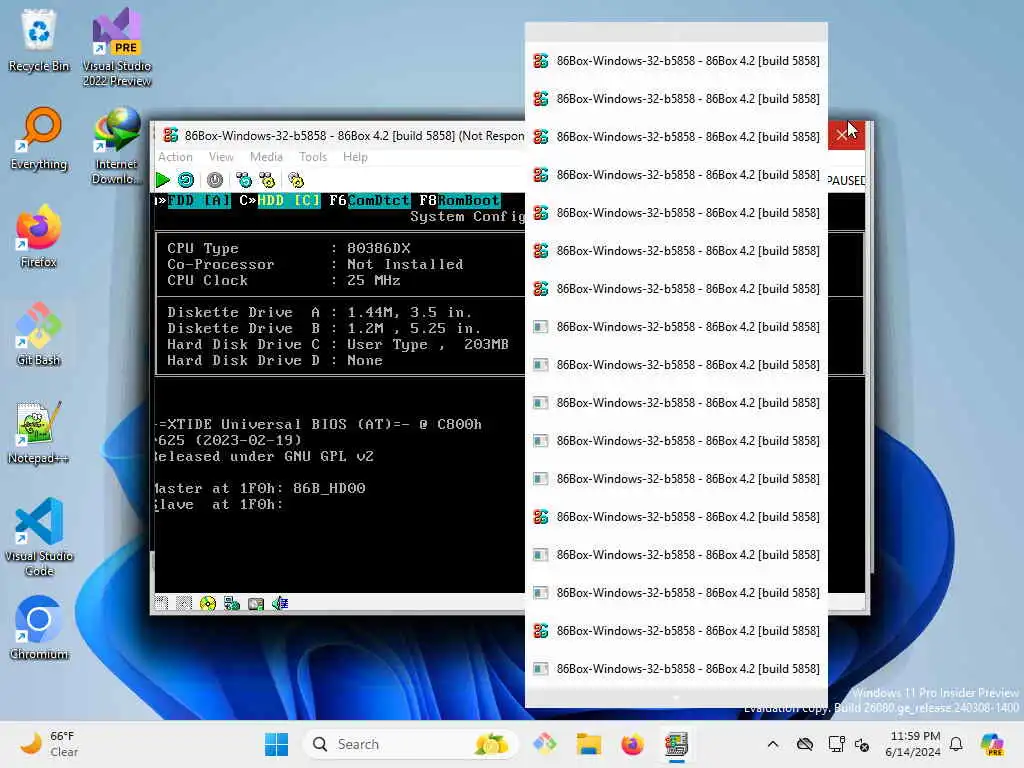Click the Visual Studio 2022 Preview desktop icon

pos(117,47)
